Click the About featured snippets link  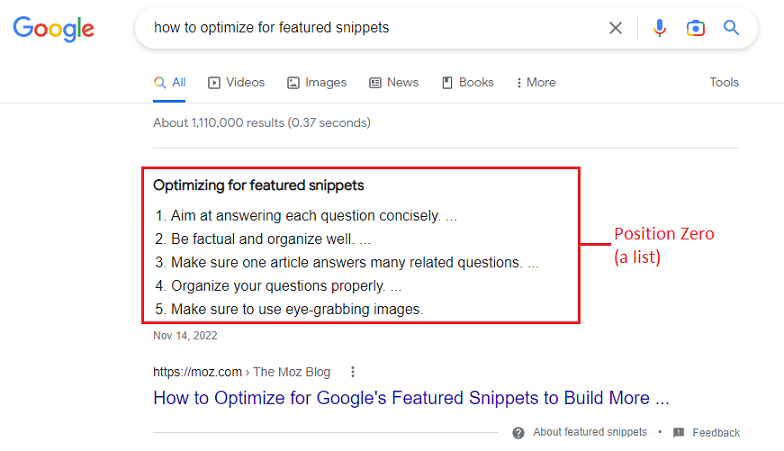(x=590, y=432)
